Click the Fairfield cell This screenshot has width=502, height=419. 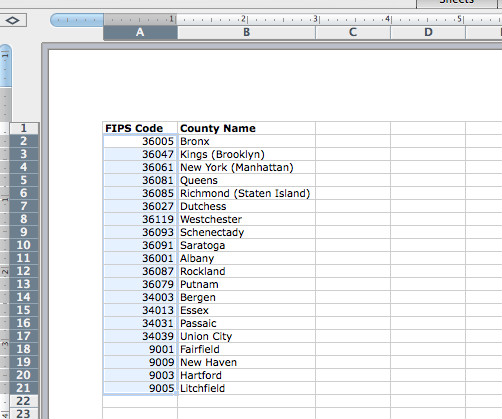[246, 349]
